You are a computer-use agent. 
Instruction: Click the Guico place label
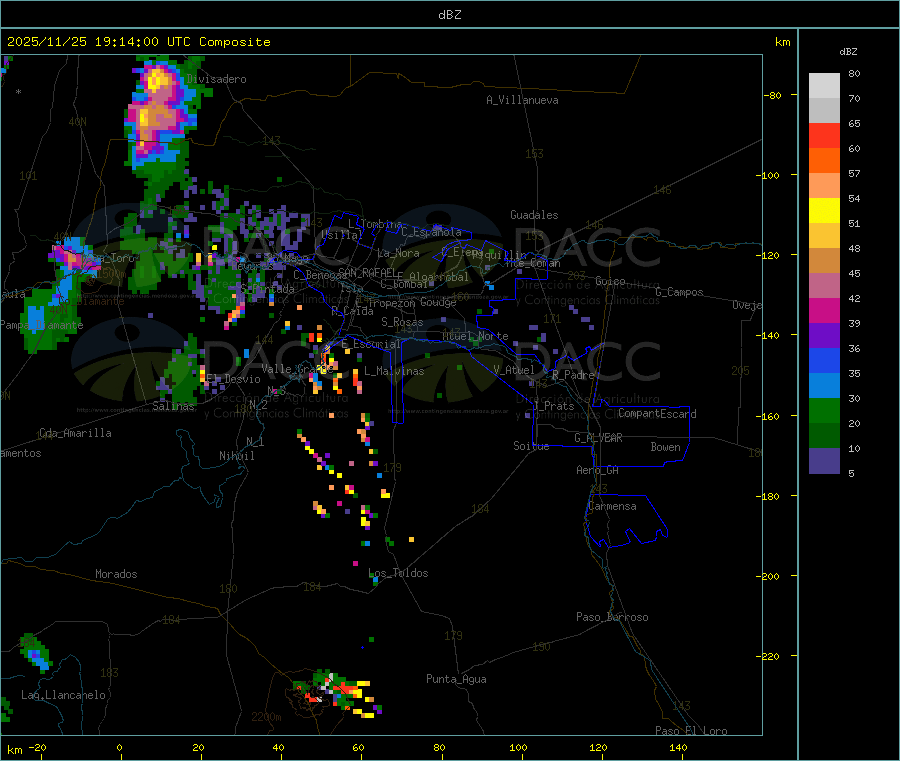[x=610, y=281]
